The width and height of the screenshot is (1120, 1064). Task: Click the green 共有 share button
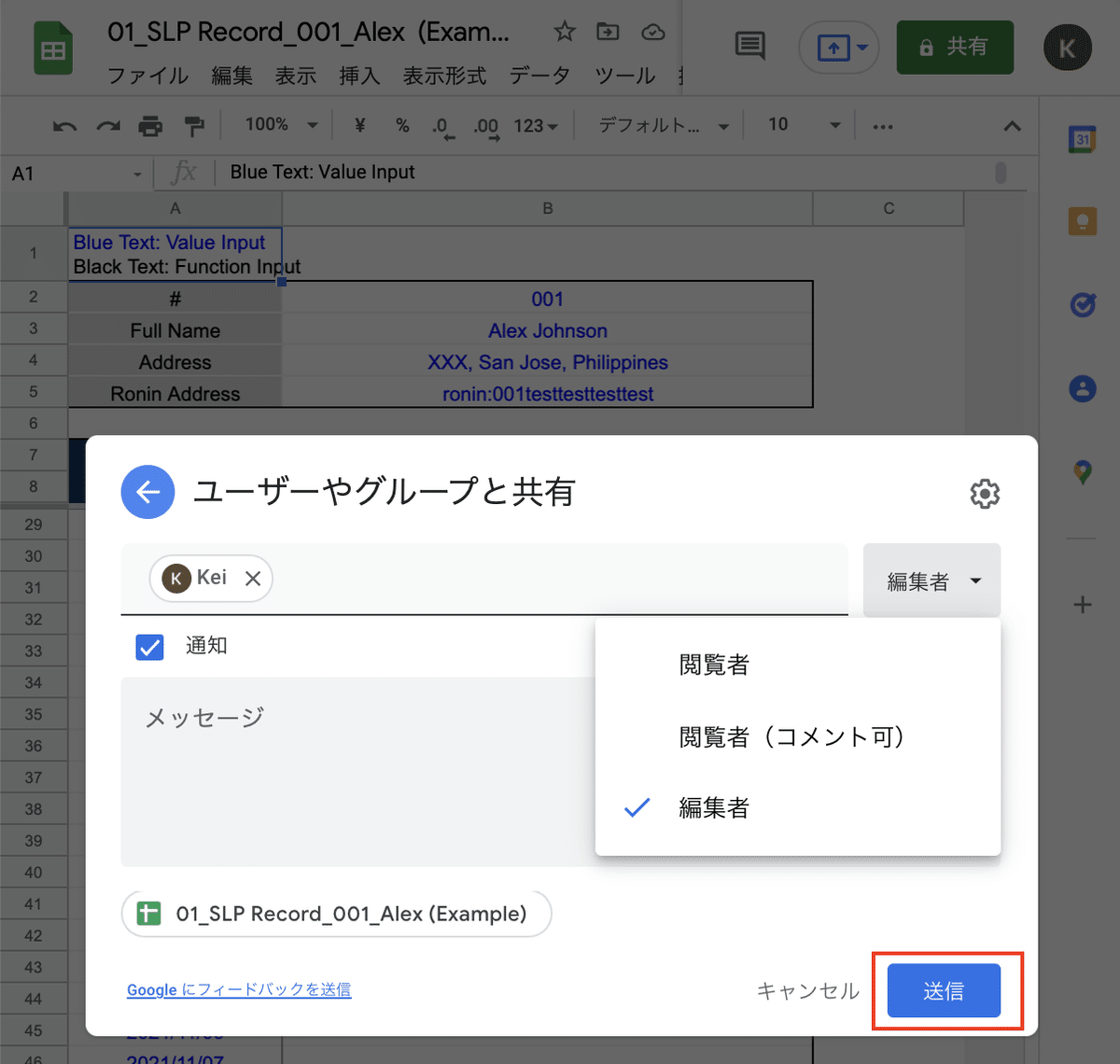(955, 47)
